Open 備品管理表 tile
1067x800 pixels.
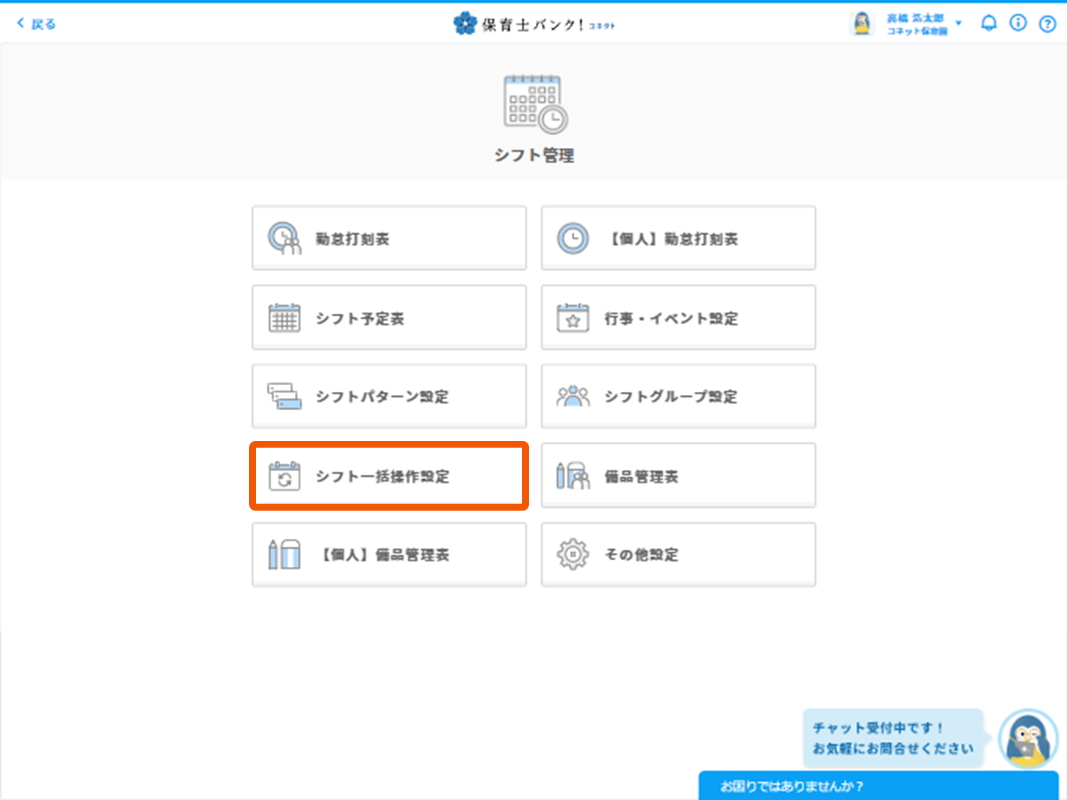678,477
